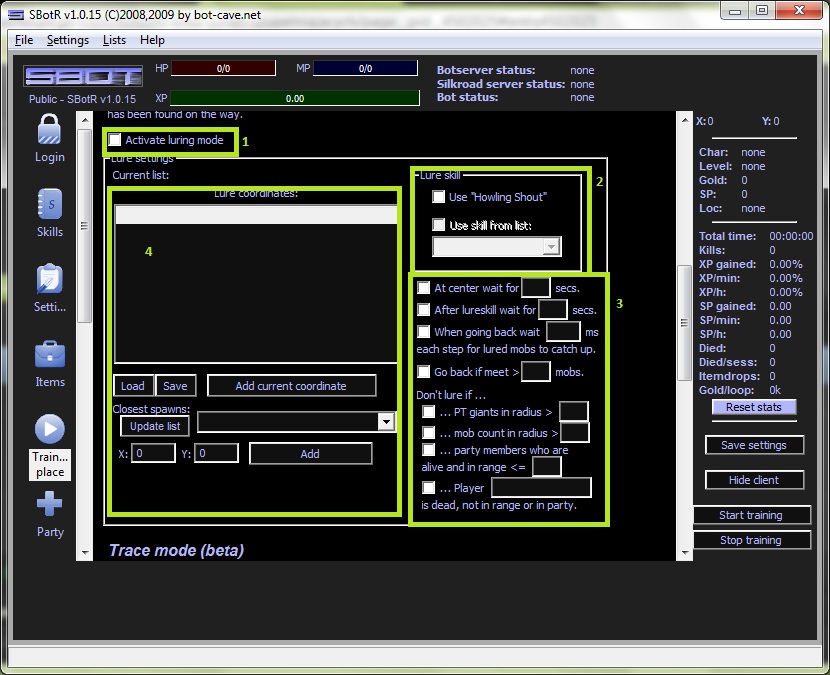Open the Login section padlock icon
Viewport: 830px width, 675px height.
(x=49, y=130)
